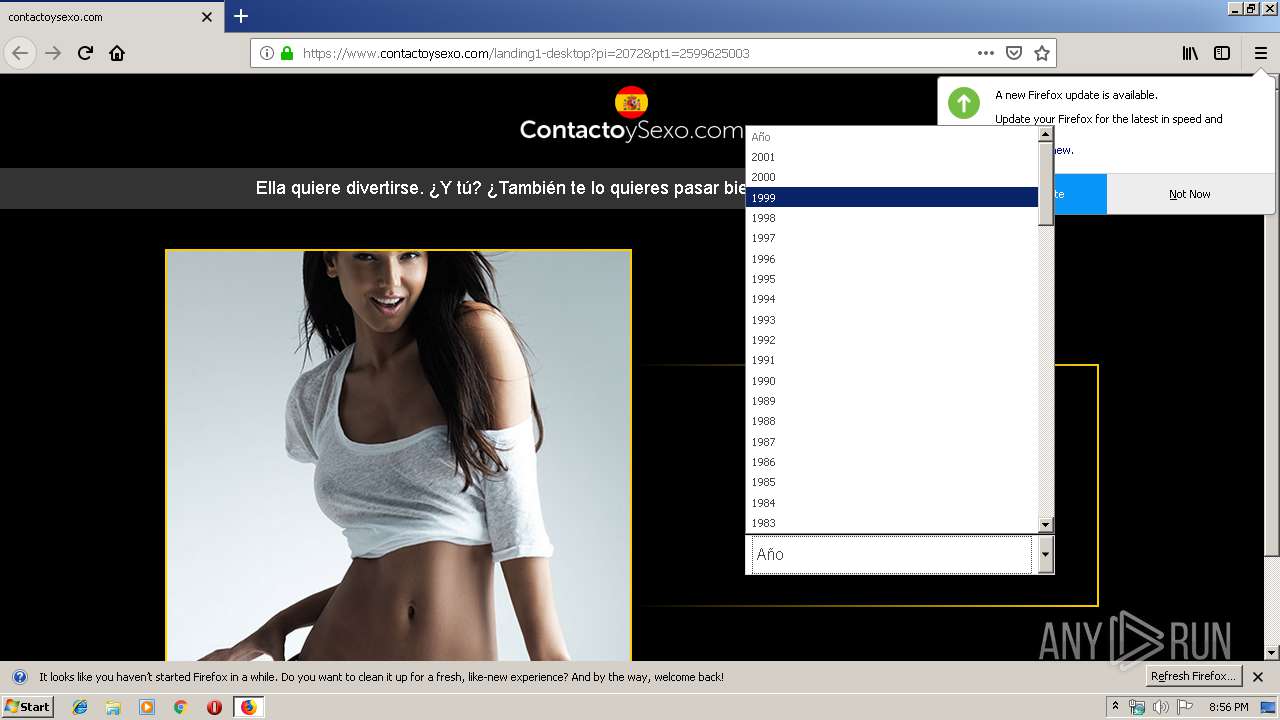Click the notification bar info icon
Image resolution: width=1280 pixels, height=720 pixels.
click(19, 677)
